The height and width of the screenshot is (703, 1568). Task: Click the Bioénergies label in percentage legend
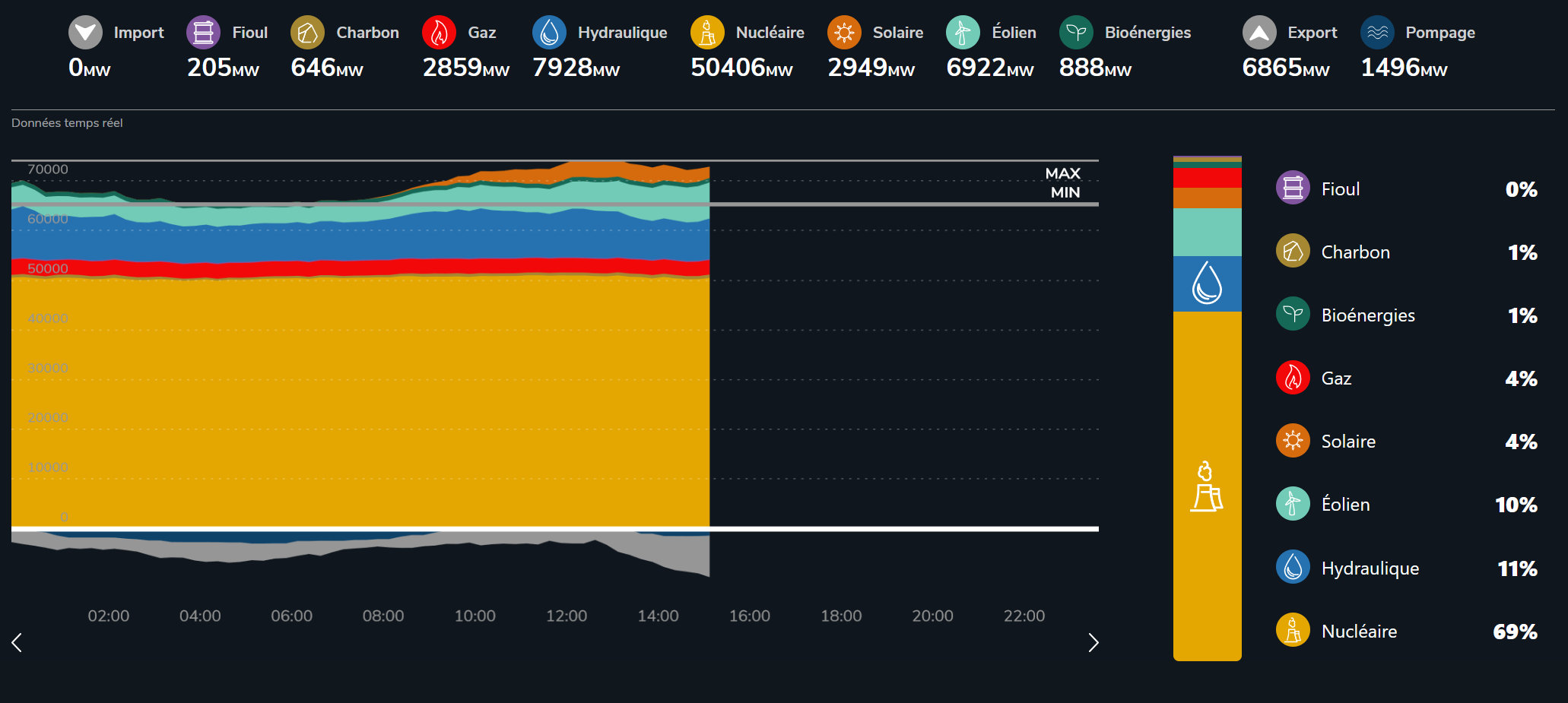[x=1368, y=315]
